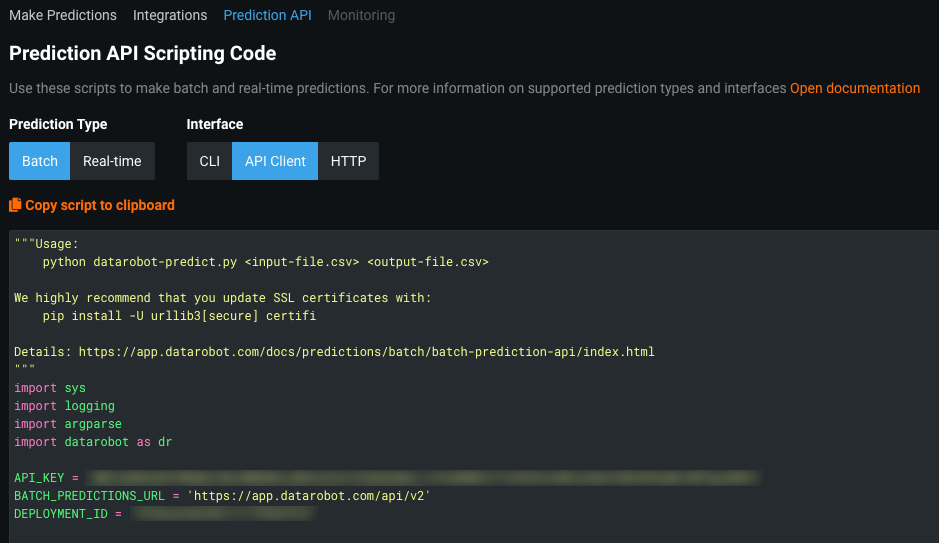Select the Prediction API tab
The image size is (939, 543).
(x=267, y=15)
